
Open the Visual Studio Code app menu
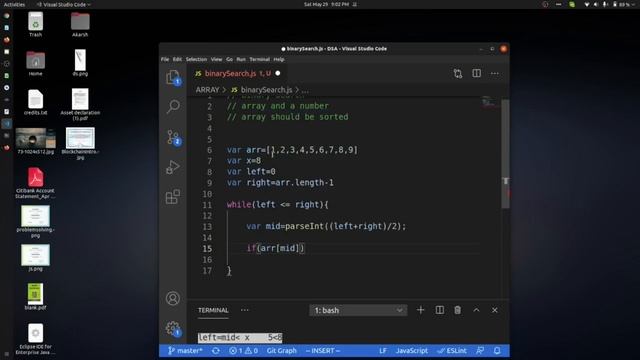[64, 4]
